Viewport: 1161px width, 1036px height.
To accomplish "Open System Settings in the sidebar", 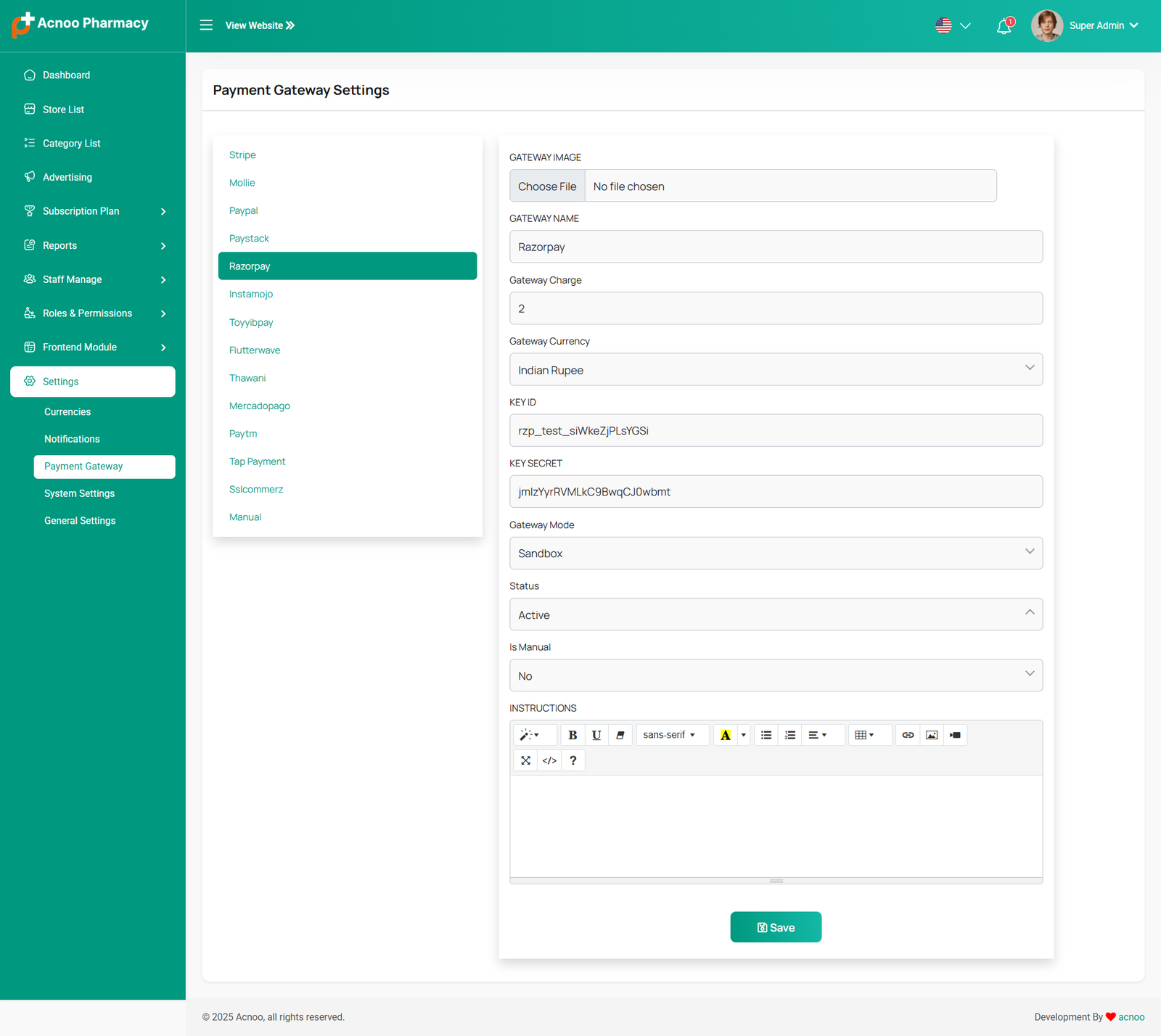I will coord(79,493).
